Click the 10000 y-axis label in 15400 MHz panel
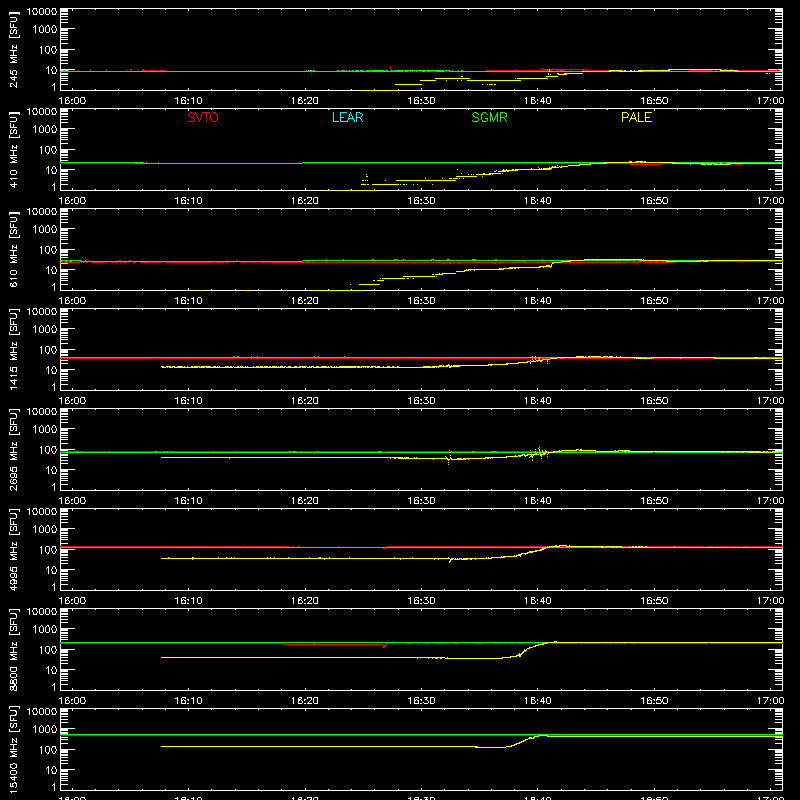The width and height of the screenshot is (800, 800). [x=42, y=712]
